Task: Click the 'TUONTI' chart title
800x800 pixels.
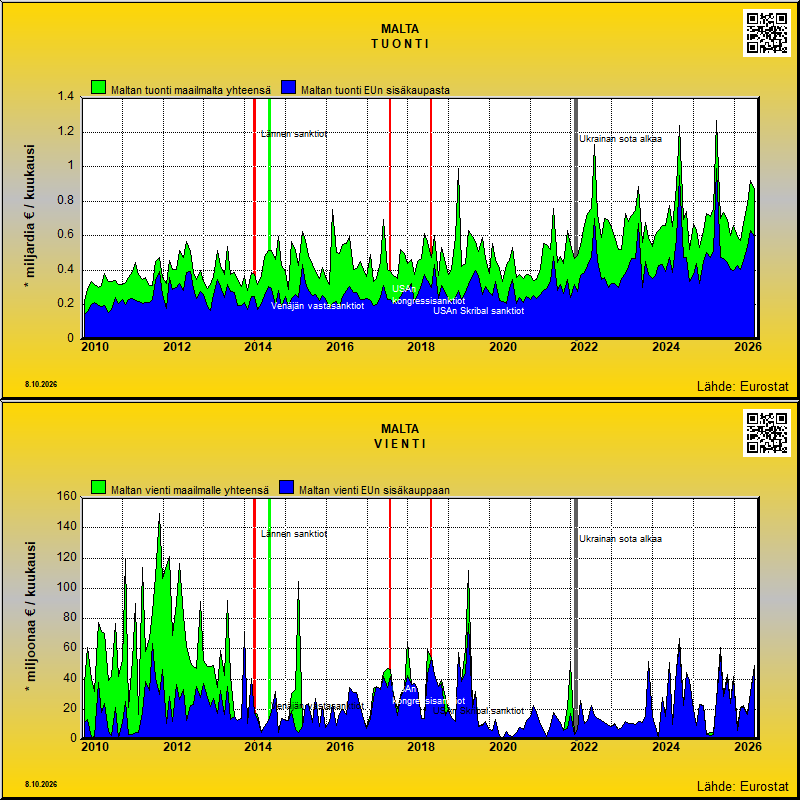Action: [400, 44]
